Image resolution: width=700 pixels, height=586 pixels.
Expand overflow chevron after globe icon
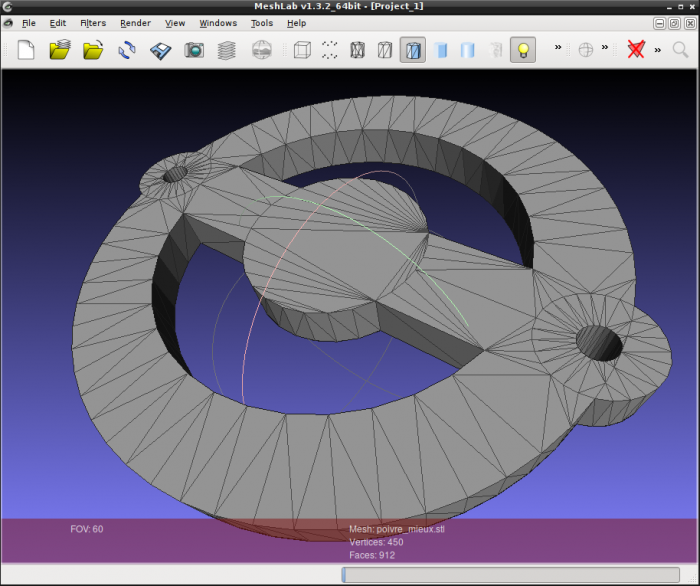coord(605,49)
